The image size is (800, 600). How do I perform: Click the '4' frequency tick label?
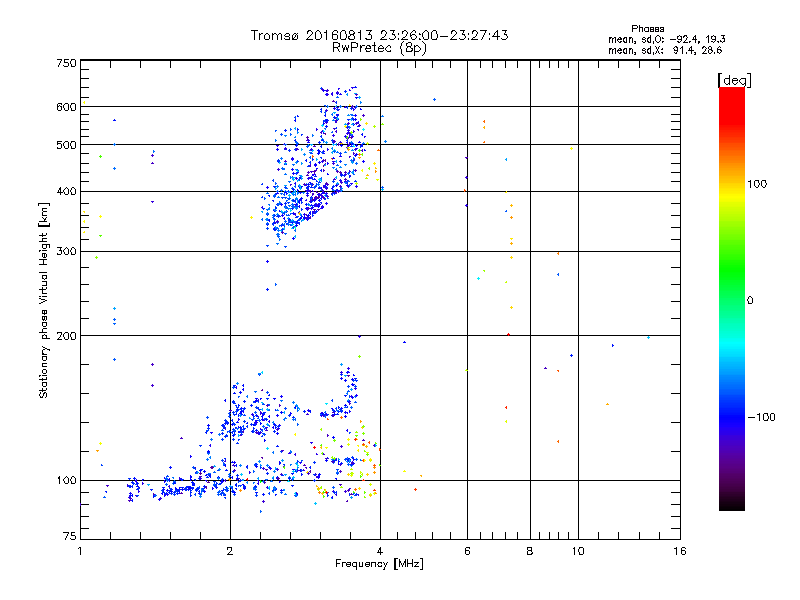(380, 551)
